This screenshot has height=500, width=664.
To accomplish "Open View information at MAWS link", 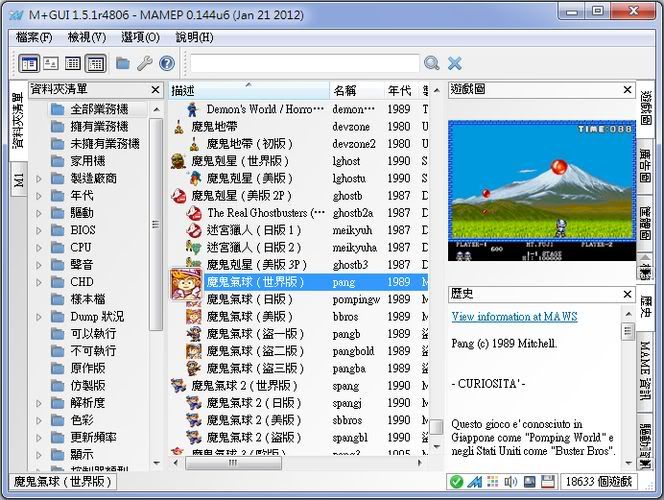I will 514,317.
